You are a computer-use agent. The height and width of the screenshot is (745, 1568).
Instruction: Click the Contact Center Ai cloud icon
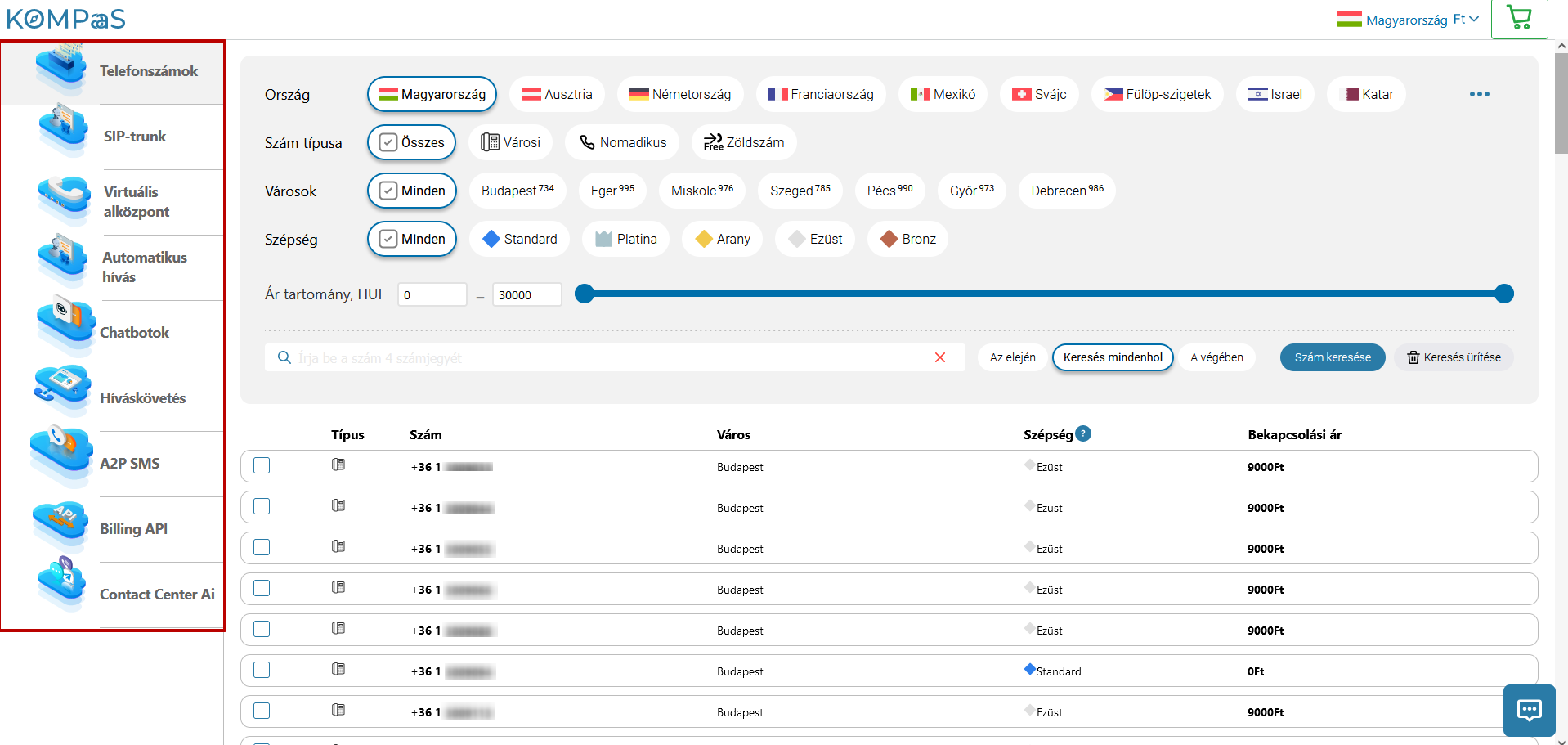point(62,584)
